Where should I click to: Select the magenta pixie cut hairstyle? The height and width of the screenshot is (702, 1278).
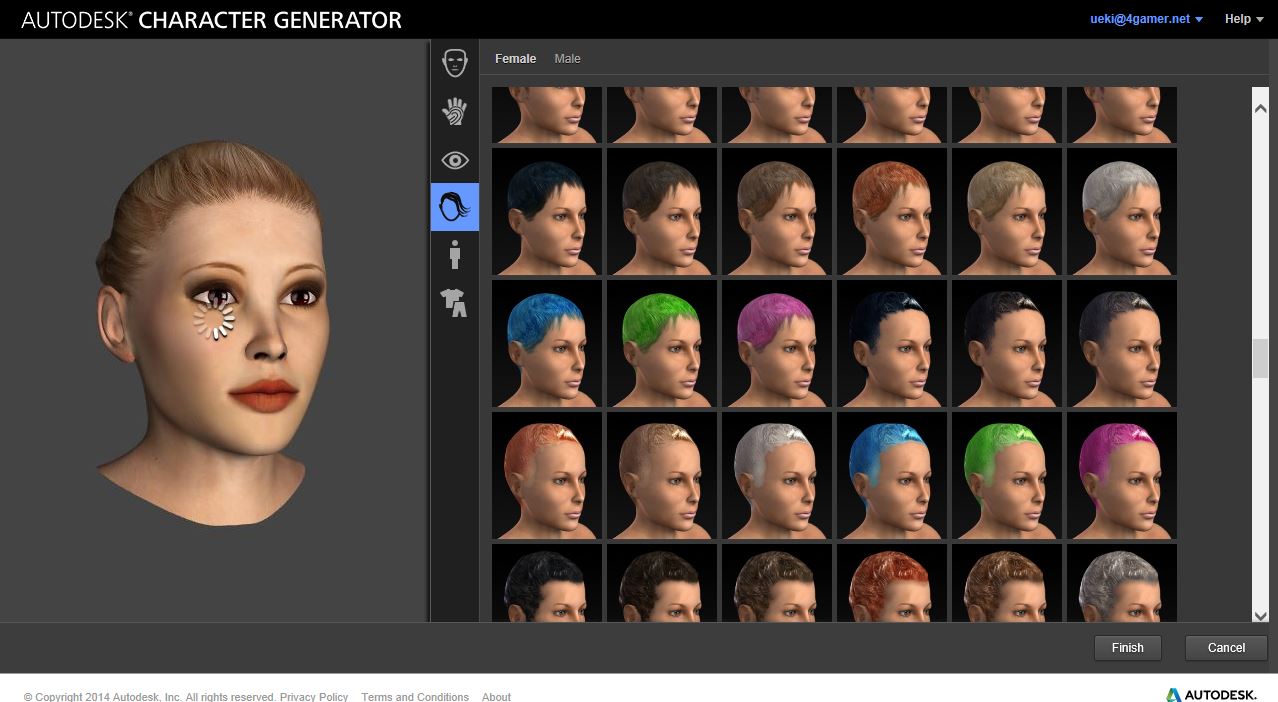point(777,344)
